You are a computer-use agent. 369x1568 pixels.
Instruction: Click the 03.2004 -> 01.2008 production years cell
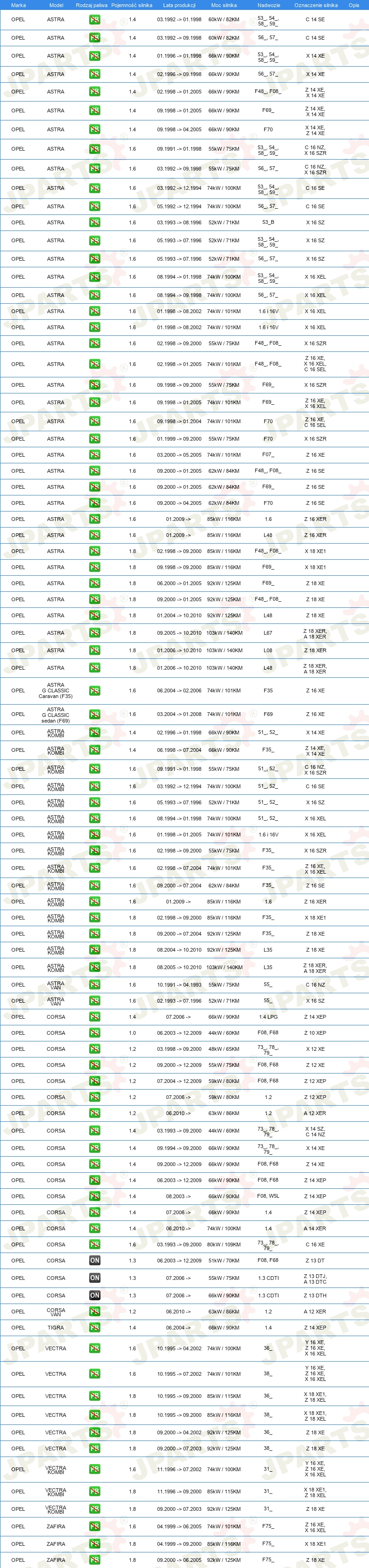point(179,714)
